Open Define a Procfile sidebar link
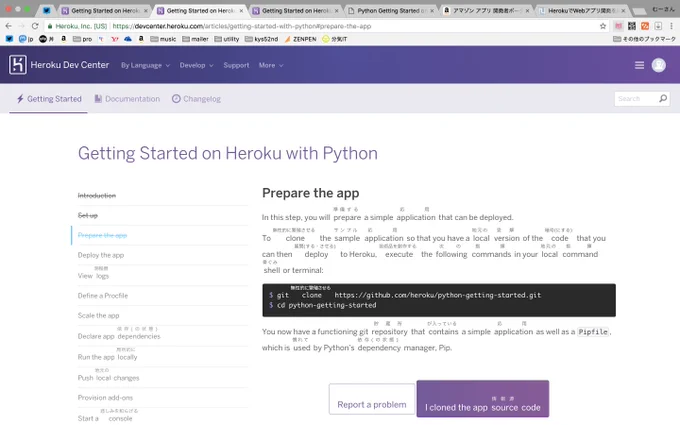The height and width of the screenshot is (425, 680). tap(103, 296)
